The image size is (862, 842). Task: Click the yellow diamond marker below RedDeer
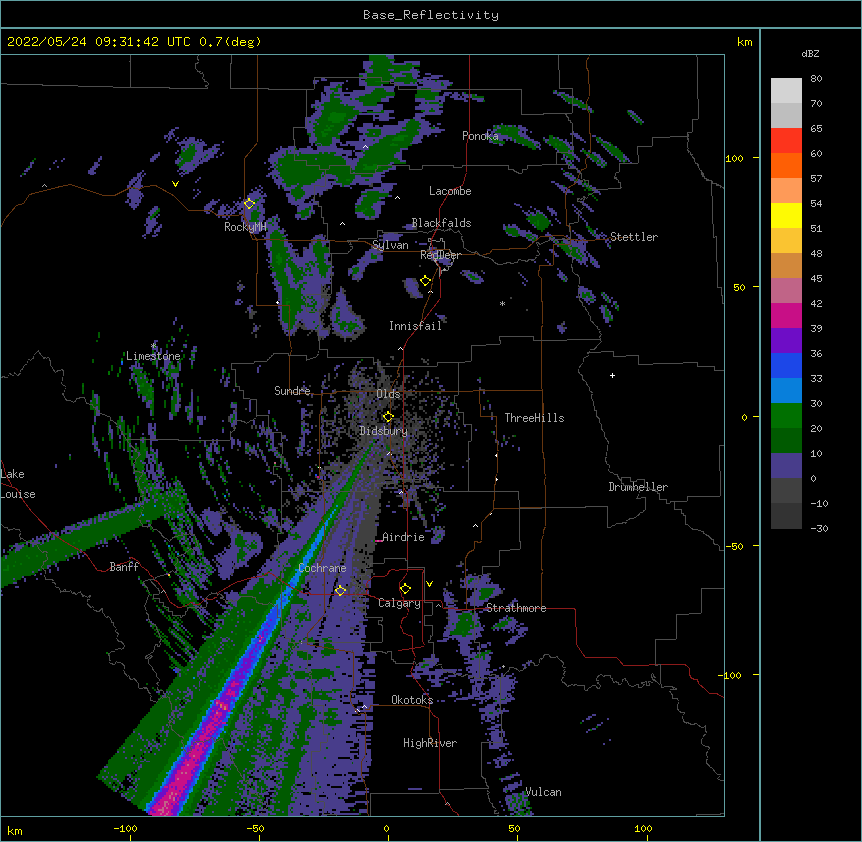click(426, 280)
